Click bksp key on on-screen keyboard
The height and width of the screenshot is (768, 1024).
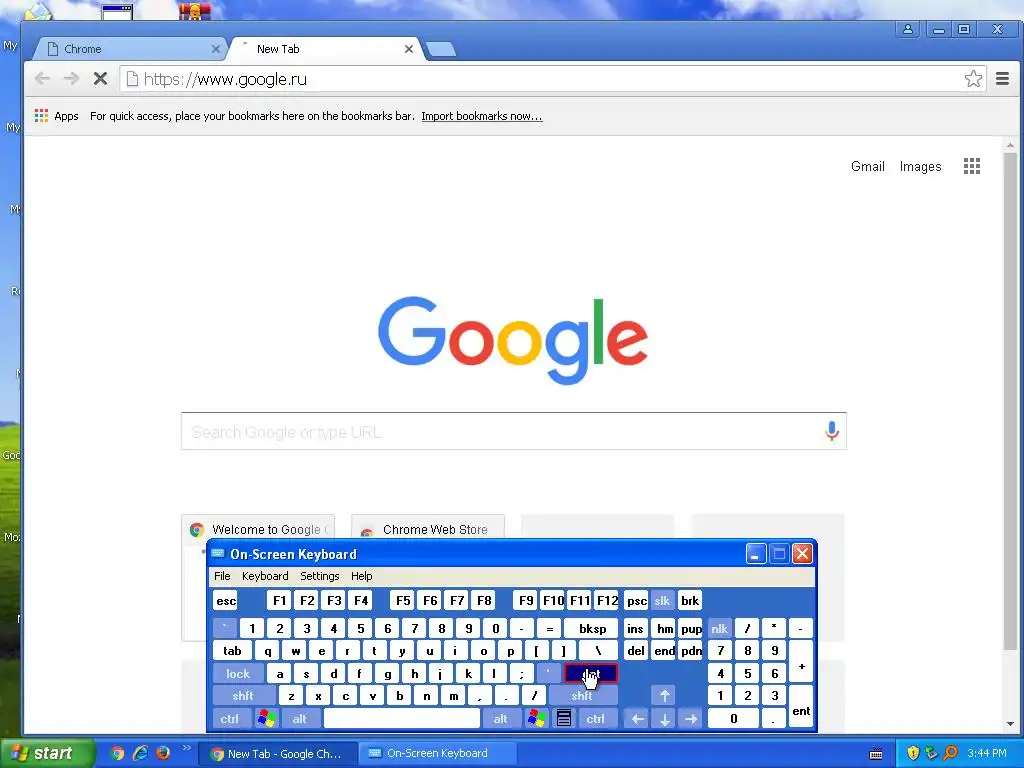(x=592, y=628)
